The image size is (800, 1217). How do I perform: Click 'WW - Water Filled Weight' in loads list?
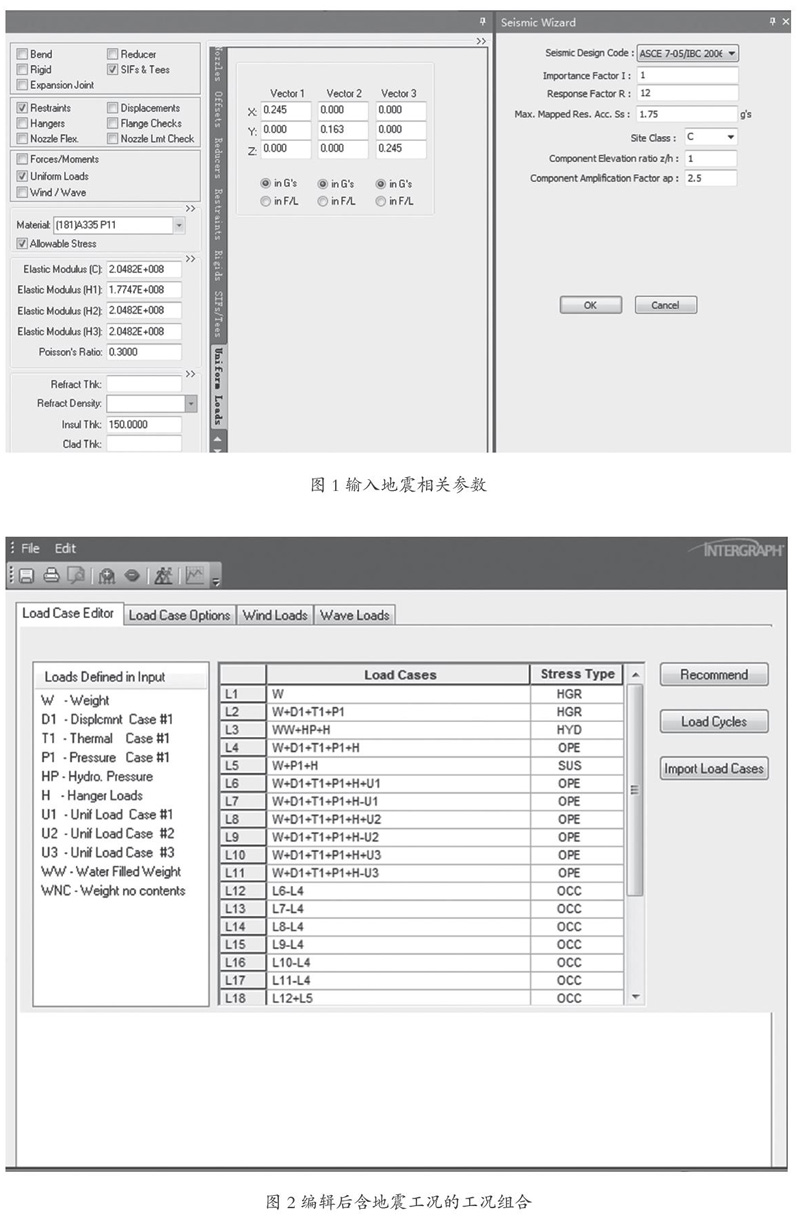111,872
